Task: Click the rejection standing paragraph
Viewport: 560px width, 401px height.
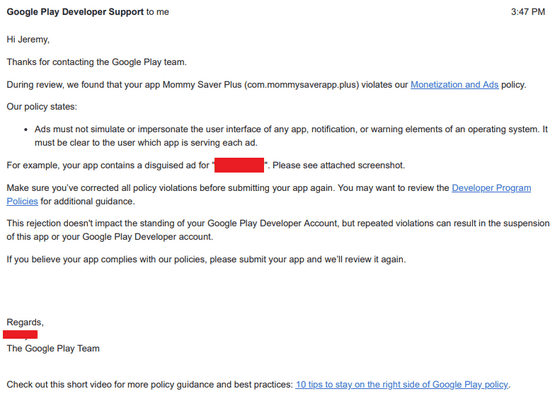Action: (278, 230)
